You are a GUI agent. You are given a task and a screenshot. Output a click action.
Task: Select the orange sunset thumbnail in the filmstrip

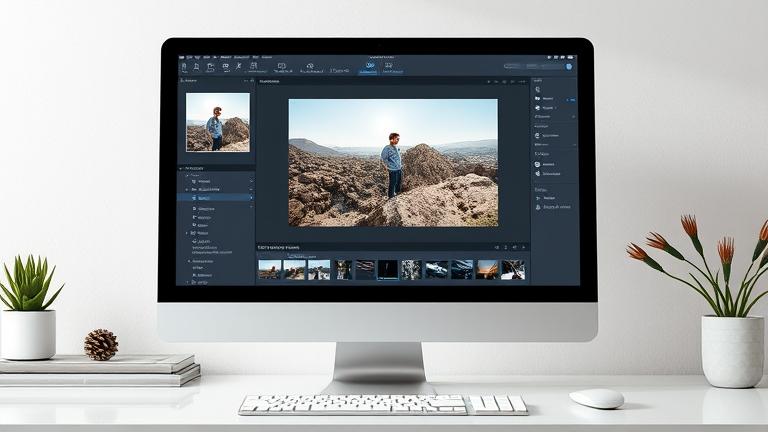(x=487, y=270)
